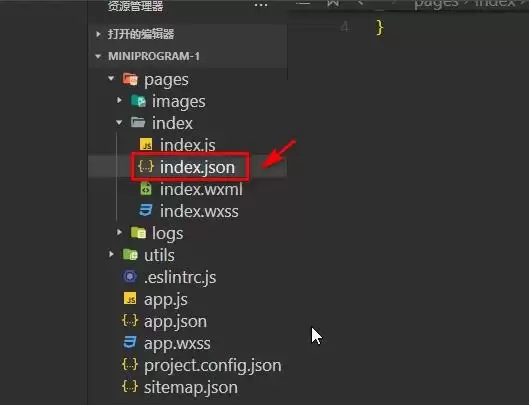Click the pages folder icon

point(130,79)
